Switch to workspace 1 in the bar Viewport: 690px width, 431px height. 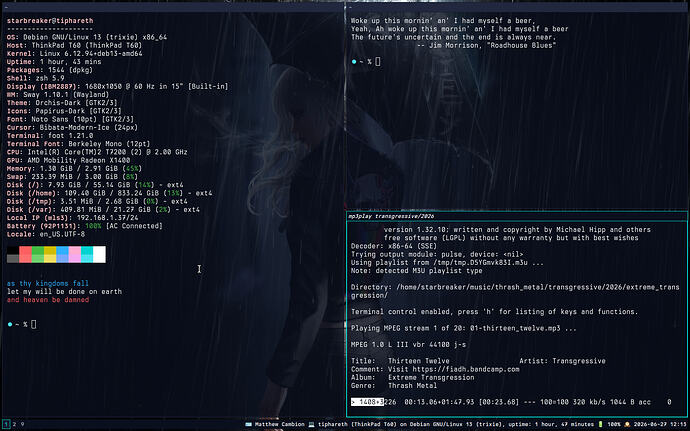pos(6,424)
